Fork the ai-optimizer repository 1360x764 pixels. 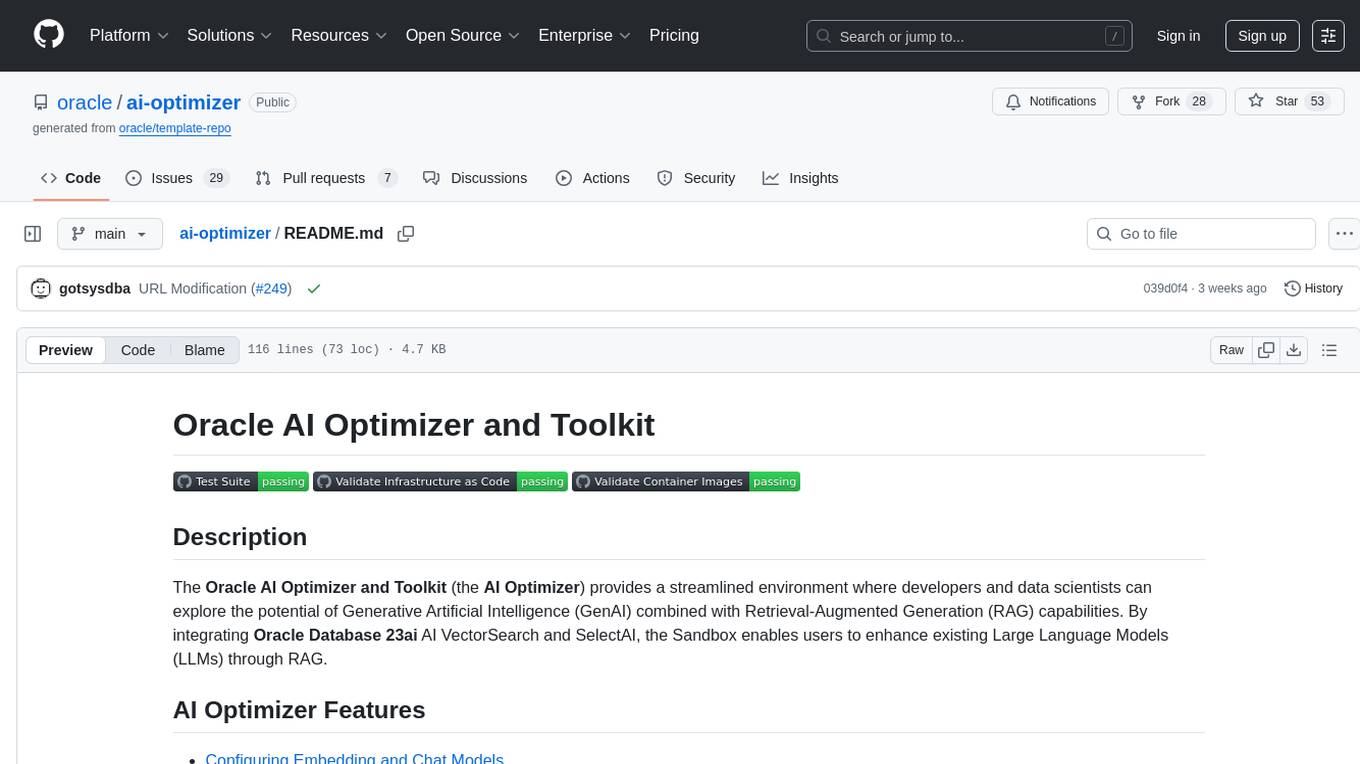click(x=1172, y=101)
